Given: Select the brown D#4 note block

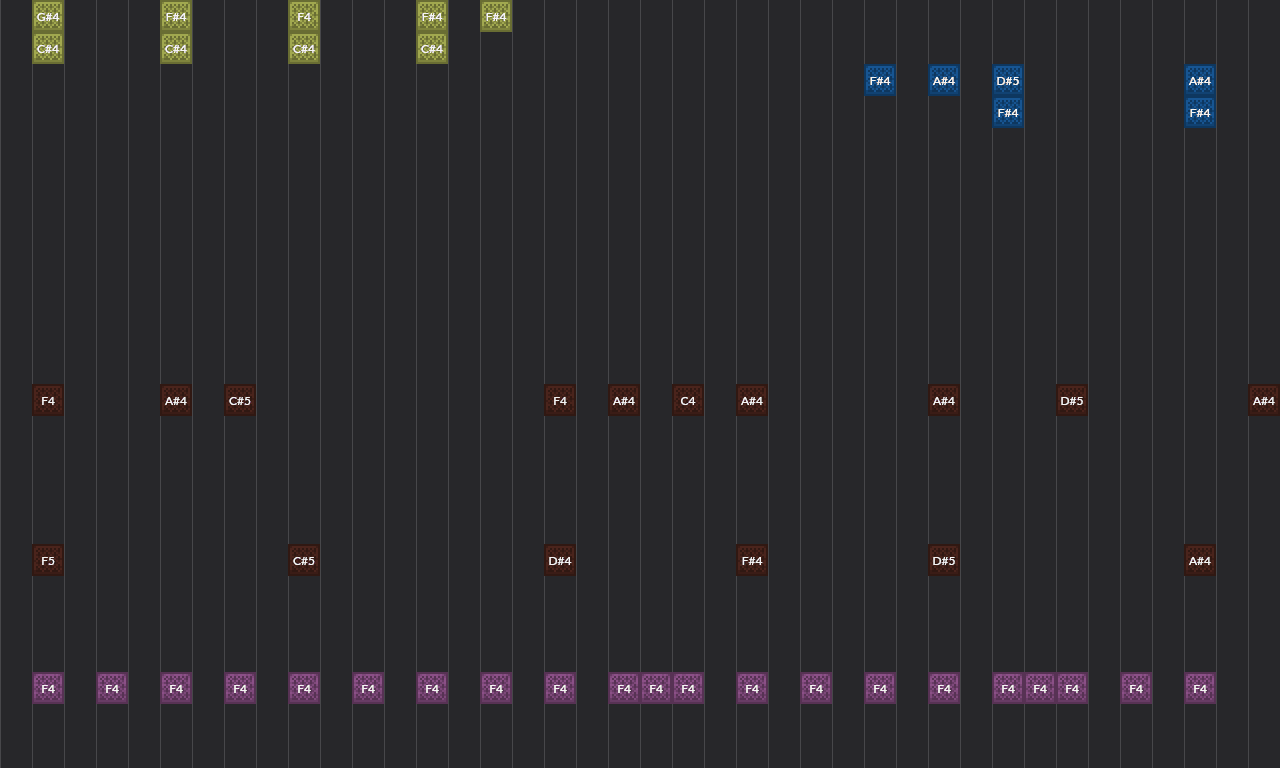Looking at the screenshot, I should 560,560.
